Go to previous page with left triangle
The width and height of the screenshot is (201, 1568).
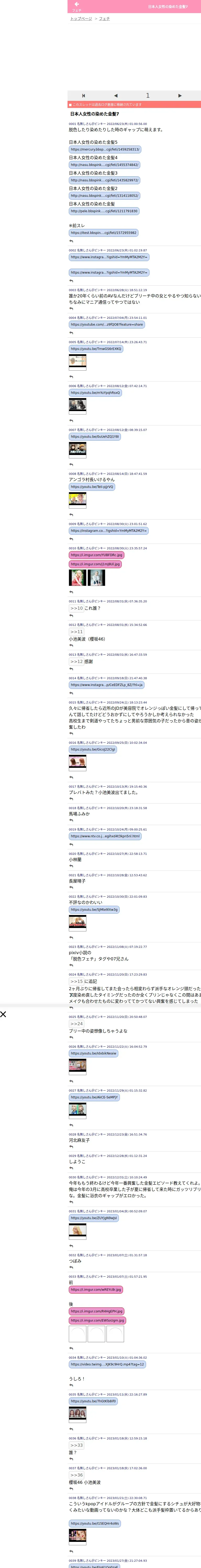116,96
